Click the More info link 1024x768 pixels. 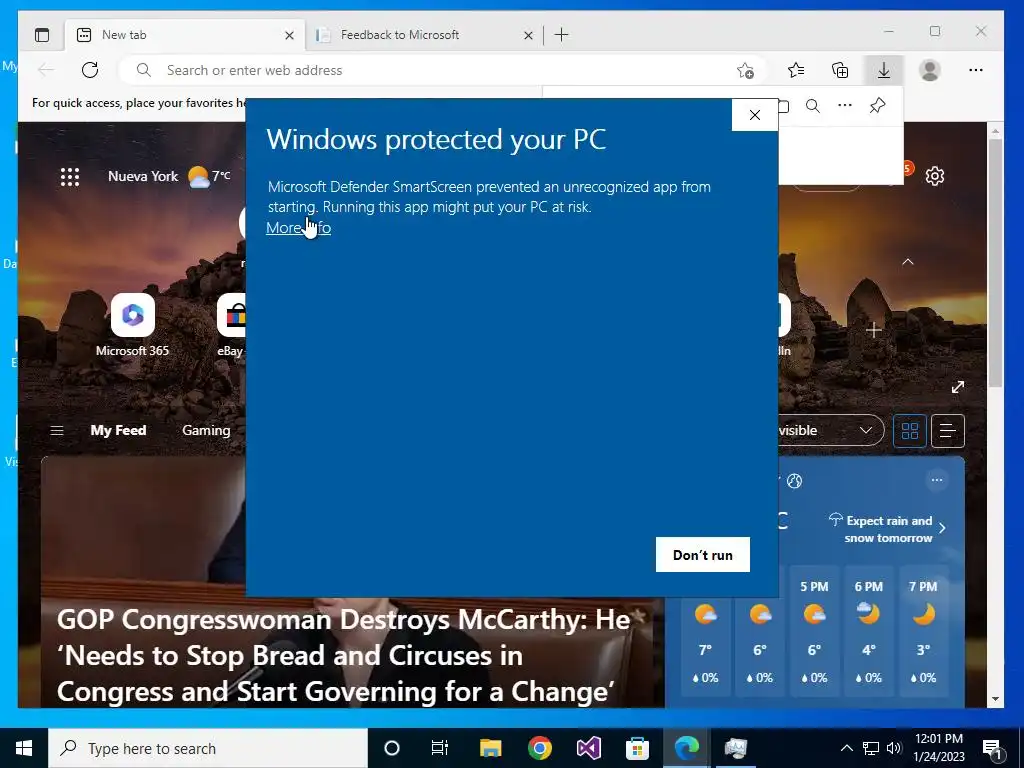[x=298, y=228]
